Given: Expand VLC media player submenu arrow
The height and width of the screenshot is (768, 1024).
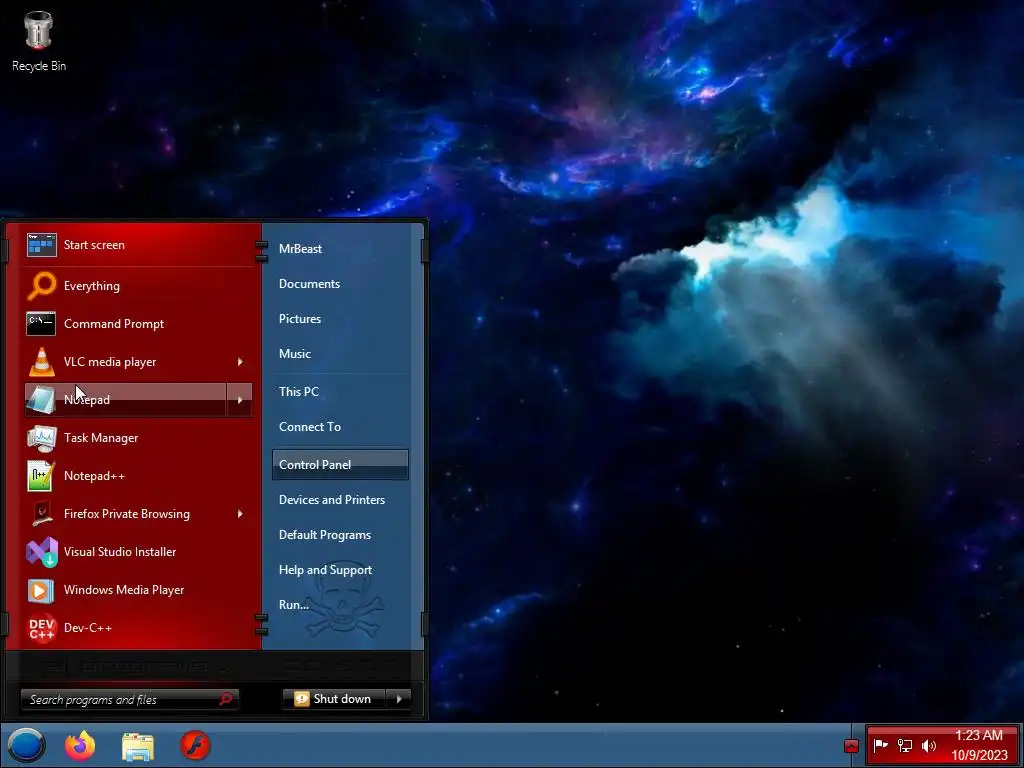Looking at the screenshot, I should click(240, 362).
